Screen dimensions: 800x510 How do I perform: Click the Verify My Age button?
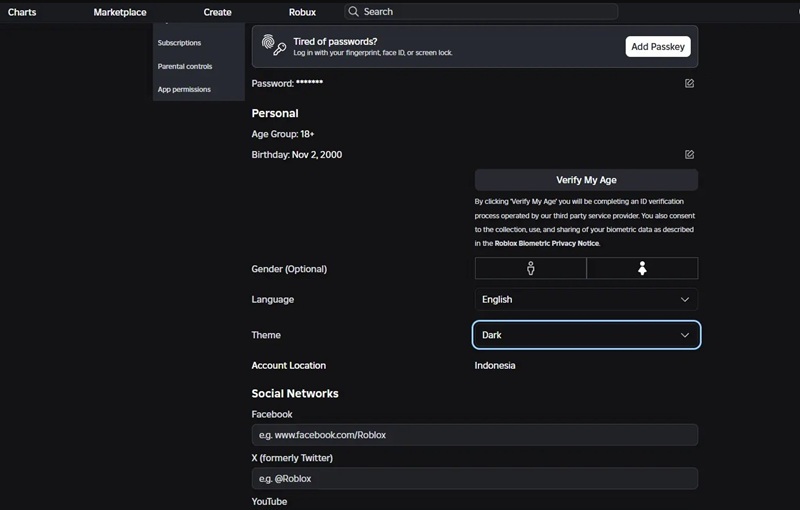click(x=586, y=180)
